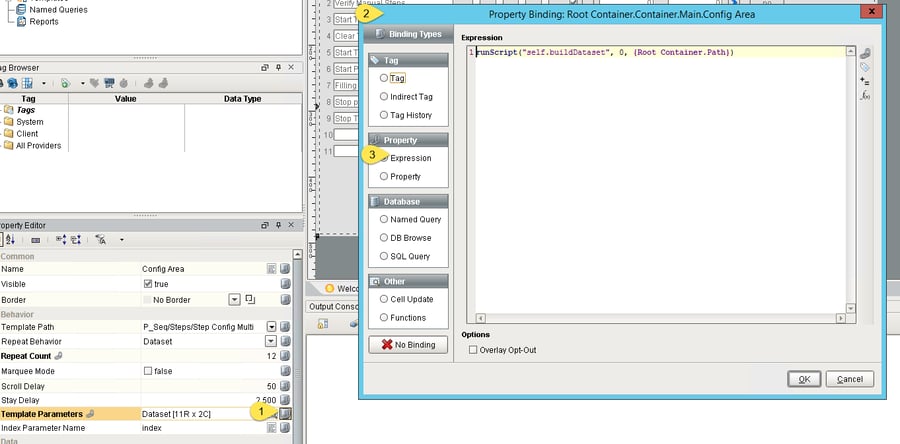
Task: Select Tag binding type radio button
Action: 383,78
